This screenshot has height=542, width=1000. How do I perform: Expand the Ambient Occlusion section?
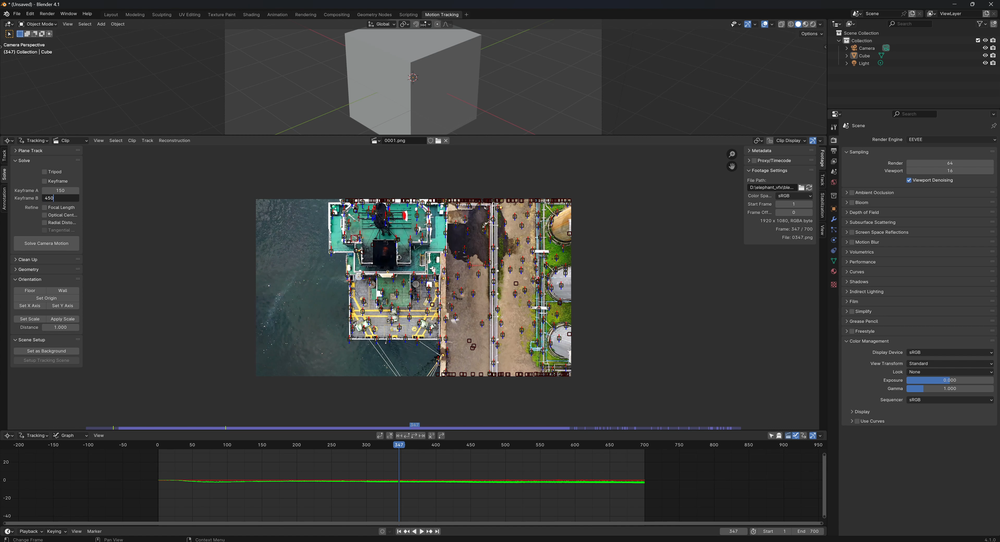coord(874,192)
